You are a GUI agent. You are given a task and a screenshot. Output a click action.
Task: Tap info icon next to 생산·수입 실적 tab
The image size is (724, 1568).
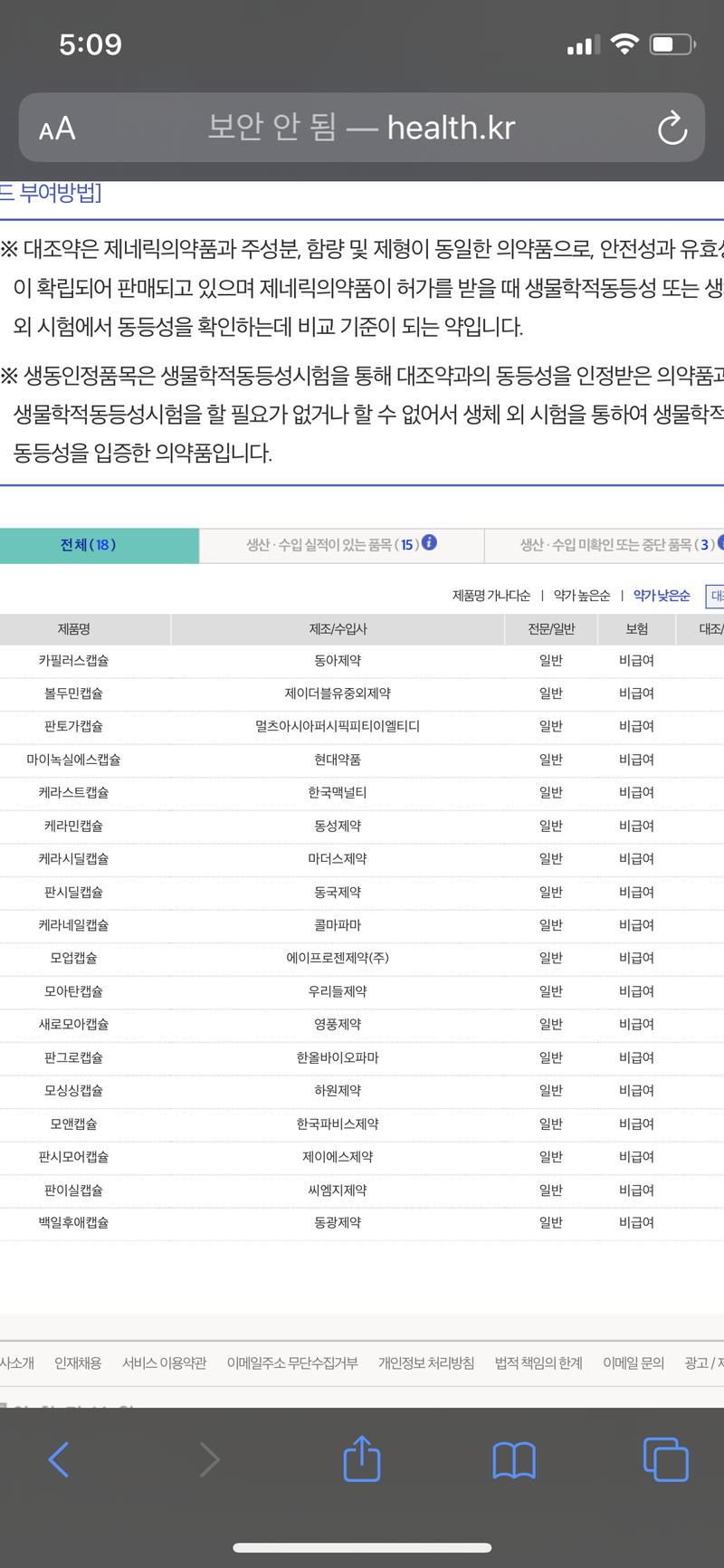[430, 542]
